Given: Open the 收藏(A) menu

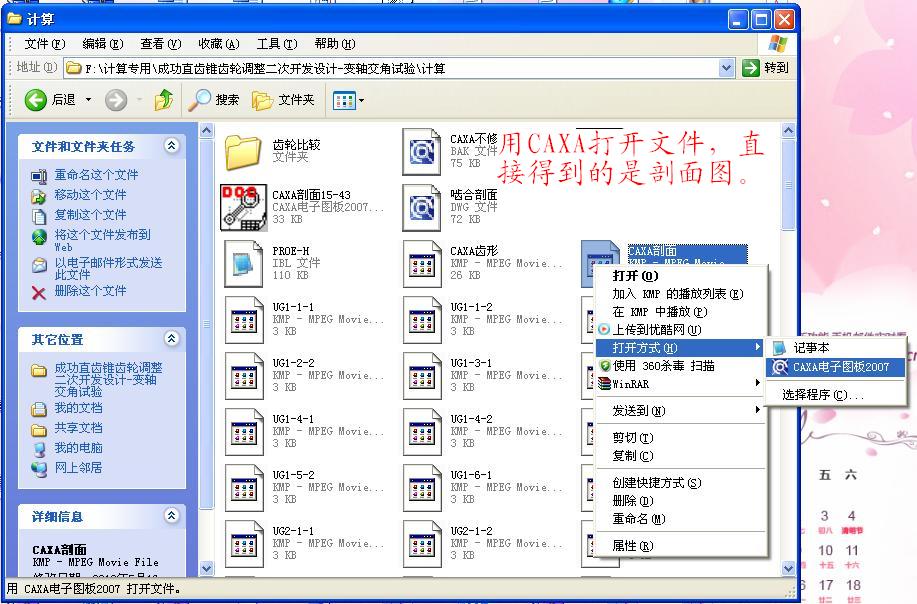Looking at the screenshot, I should (x=219, y=44).
